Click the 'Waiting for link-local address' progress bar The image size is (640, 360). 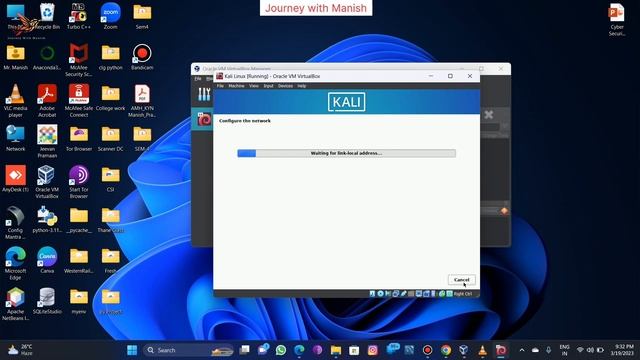click(347, 153)
